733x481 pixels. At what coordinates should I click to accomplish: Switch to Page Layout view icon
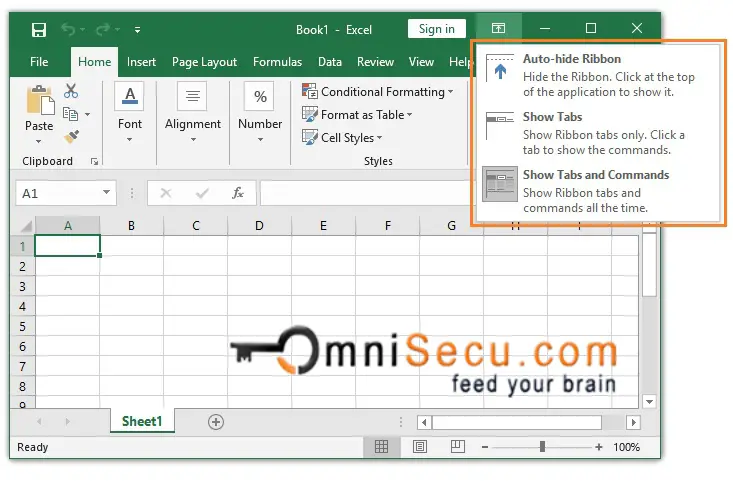coord(420,447)
